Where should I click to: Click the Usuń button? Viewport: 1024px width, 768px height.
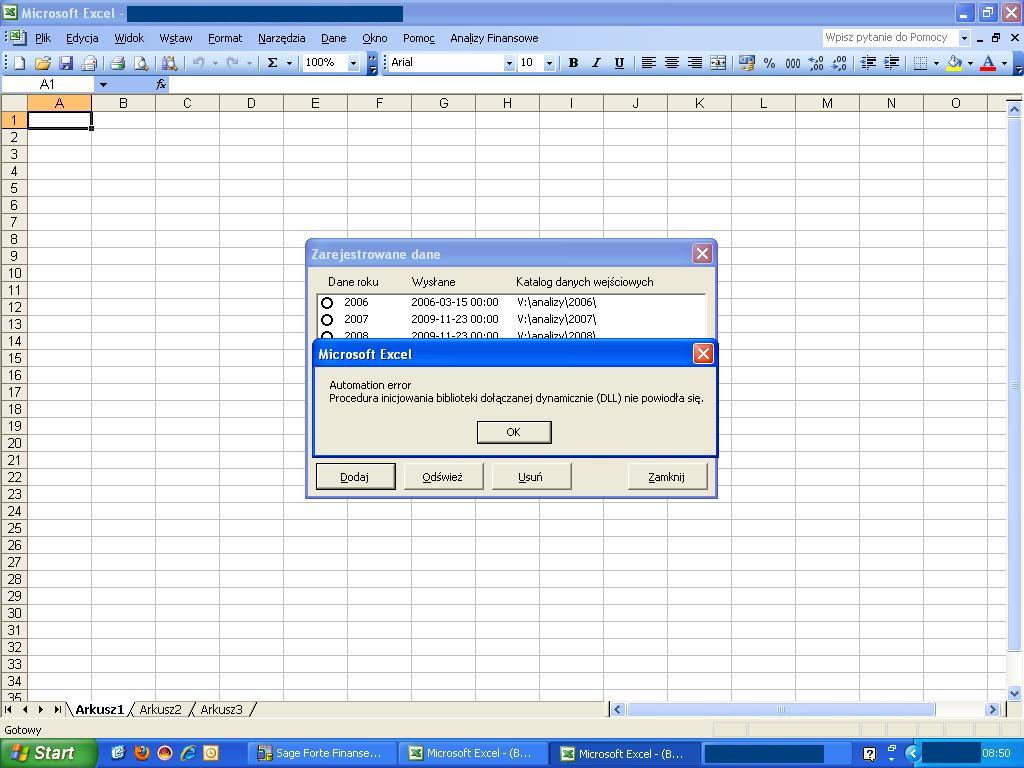531,477
